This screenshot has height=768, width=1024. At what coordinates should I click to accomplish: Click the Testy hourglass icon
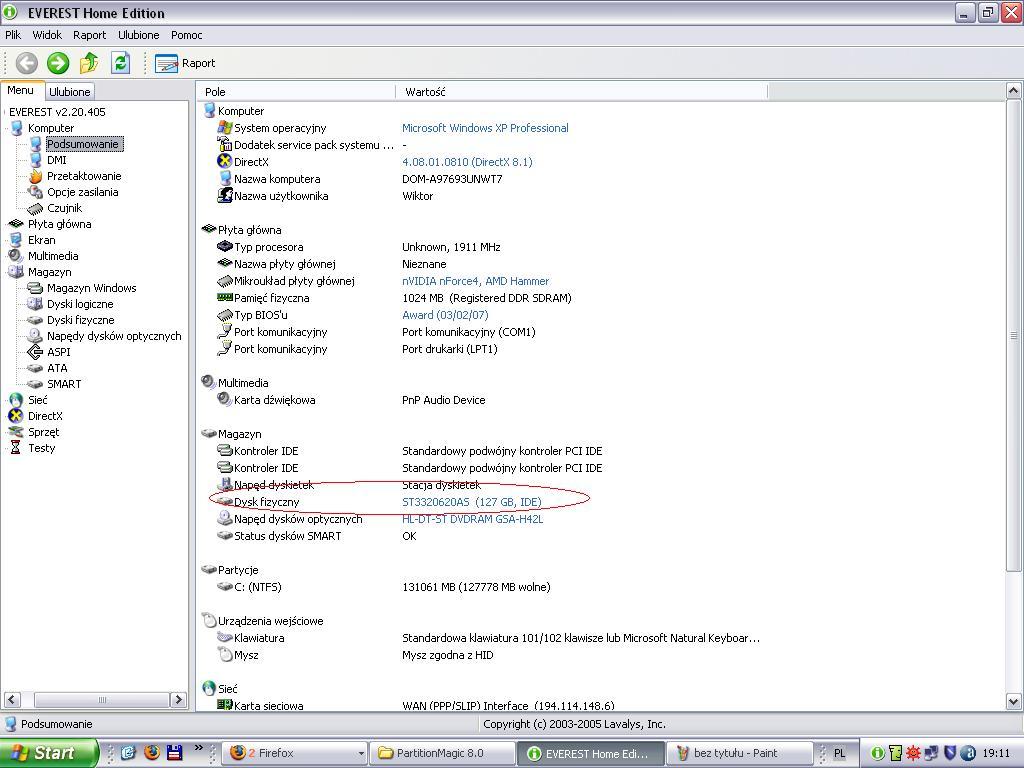[16, 448]
